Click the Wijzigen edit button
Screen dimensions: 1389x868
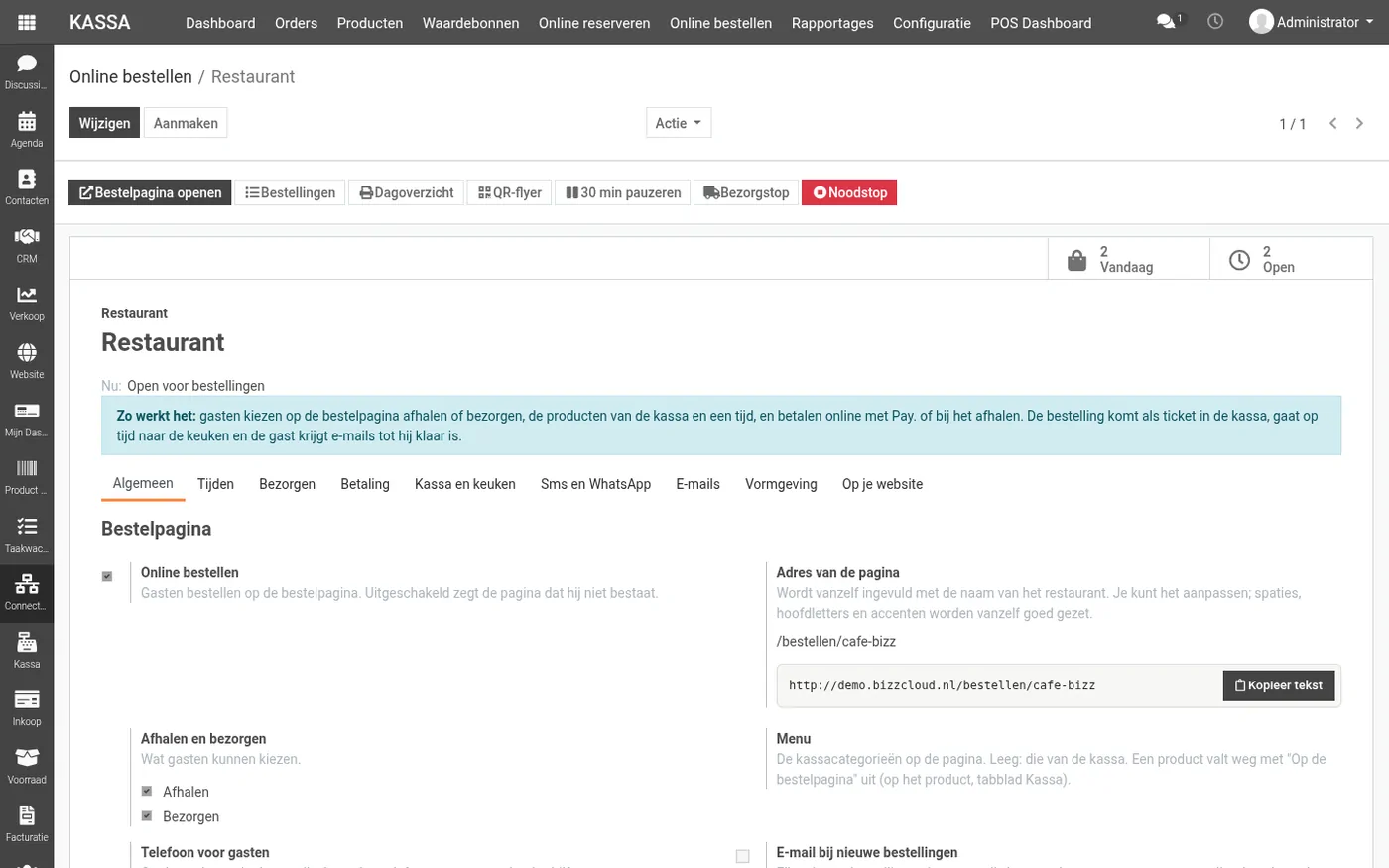104,123
